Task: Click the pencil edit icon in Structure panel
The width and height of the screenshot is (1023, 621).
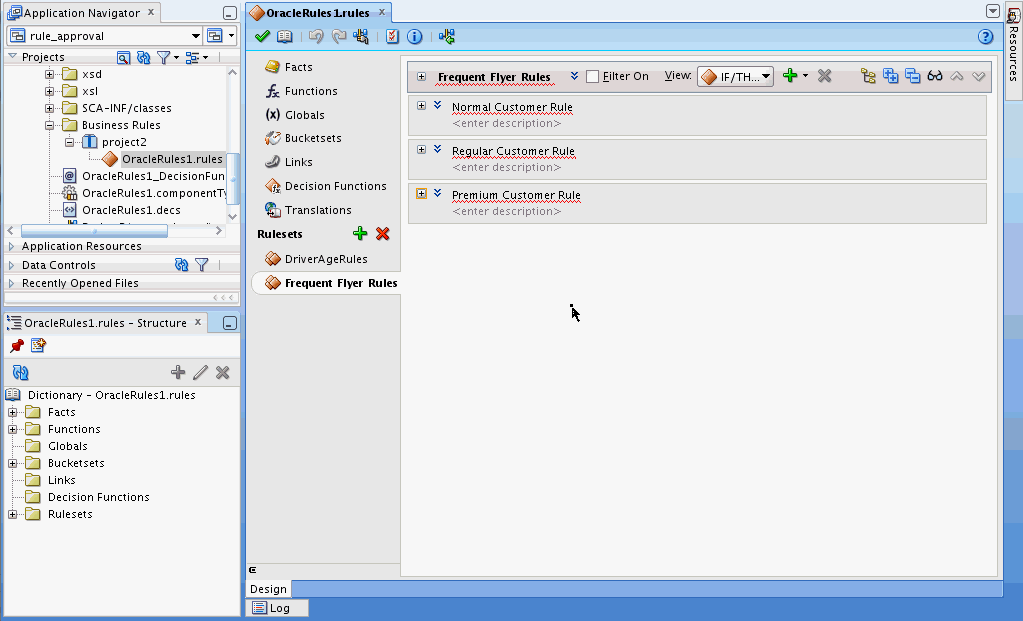Action: [200, 372]
